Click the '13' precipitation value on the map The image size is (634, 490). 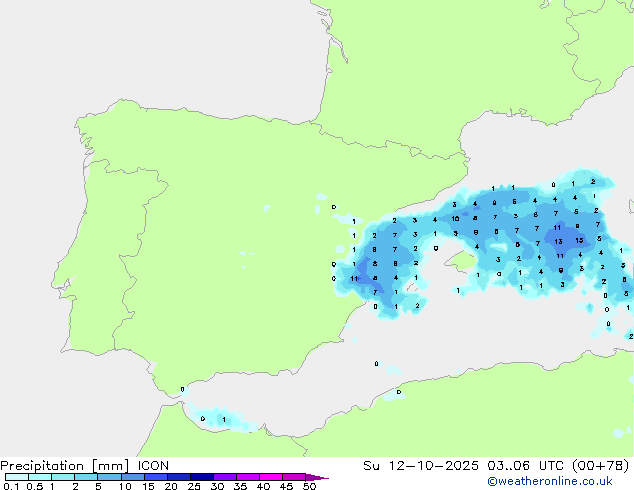coord(558,241)
